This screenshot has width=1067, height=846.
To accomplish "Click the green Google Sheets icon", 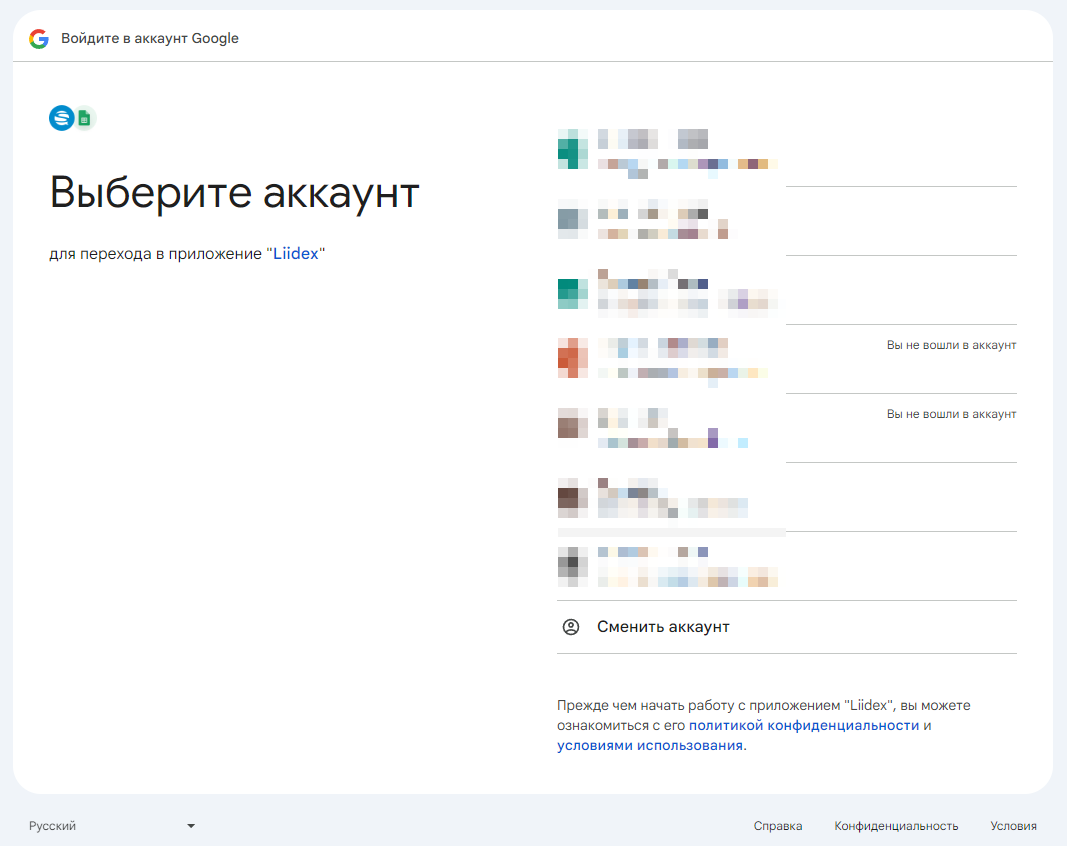I will [x=85, y=118].
